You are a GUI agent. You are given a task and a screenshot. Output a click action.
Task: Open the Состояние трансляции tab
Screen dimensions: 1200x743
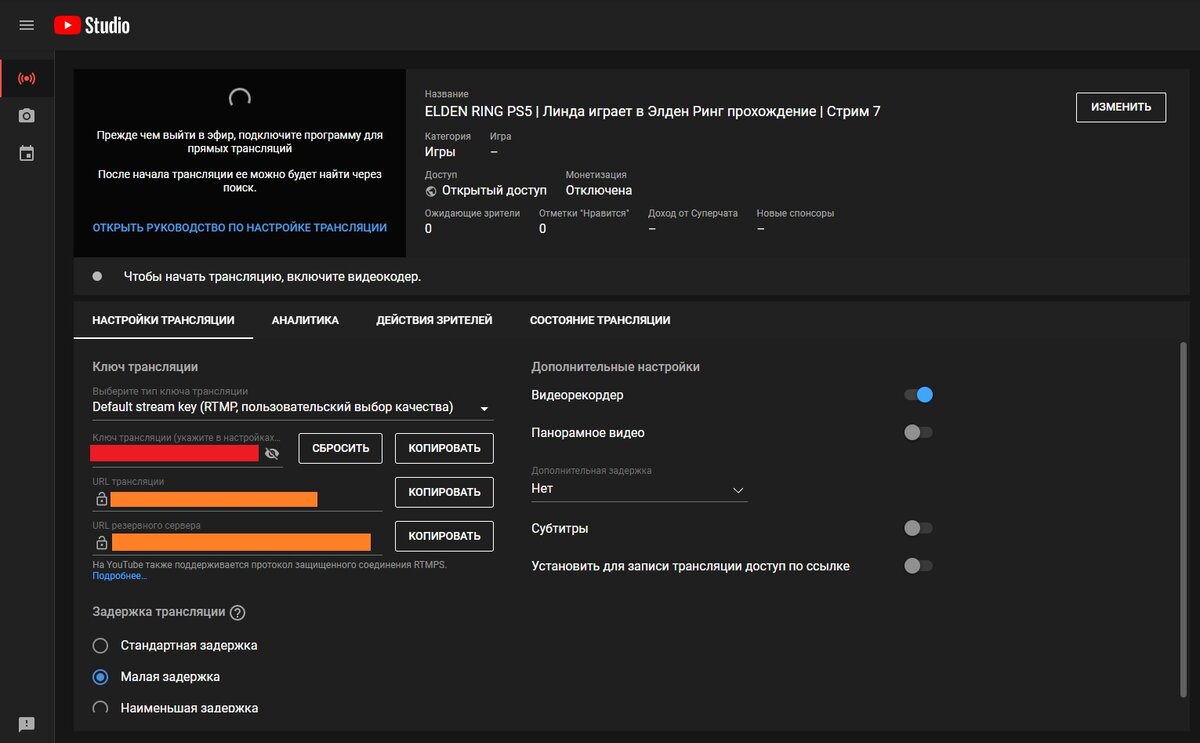600,320
